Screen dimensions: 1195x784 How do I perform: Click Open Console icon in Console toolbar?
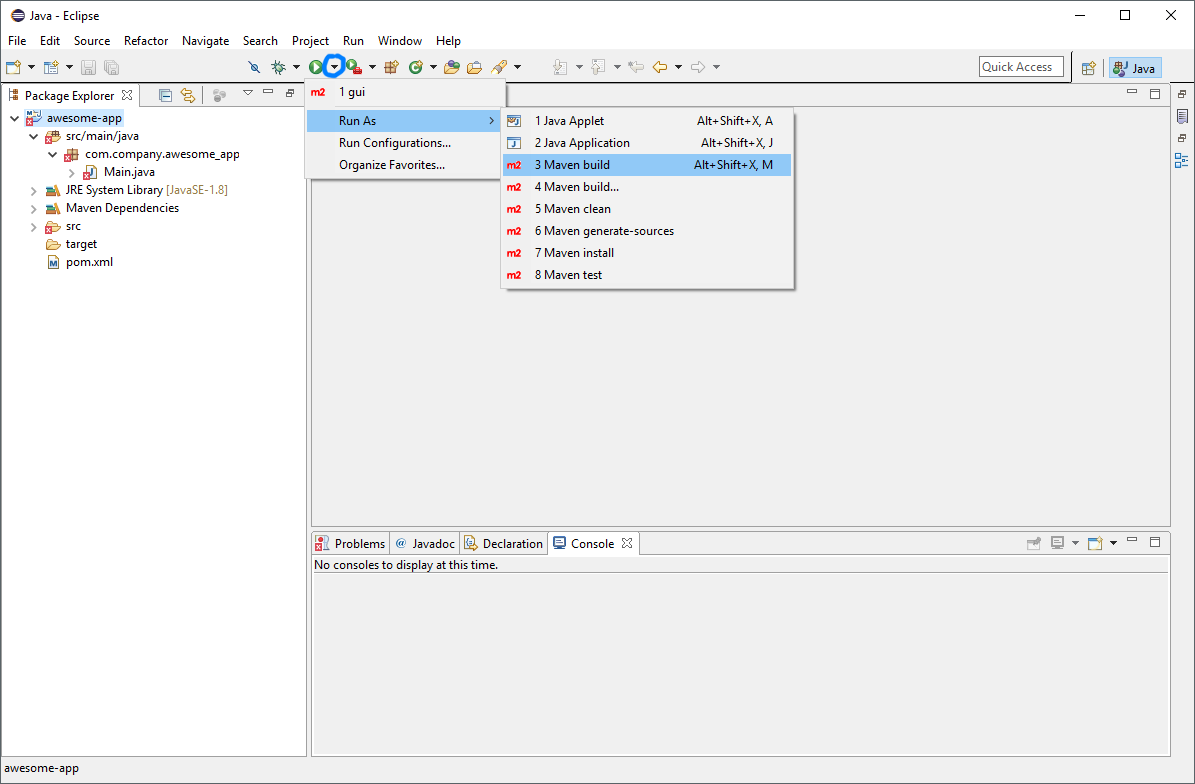[1095, 543]
